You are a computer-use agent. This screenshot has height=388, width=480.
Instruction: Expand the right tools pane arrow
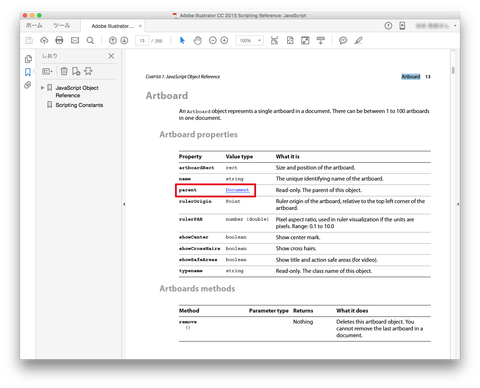coord(458,204)
